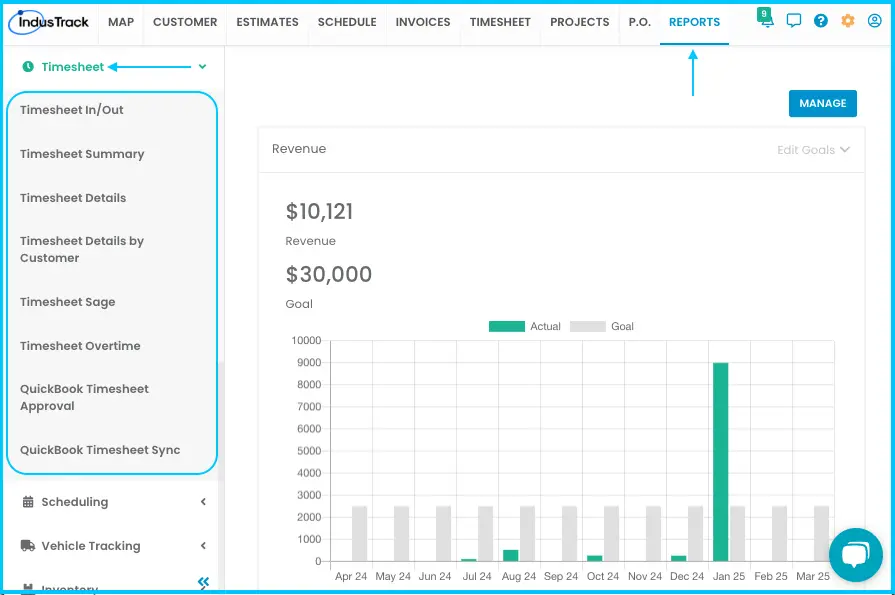Click the Jan 25 actual revenue bar
Viewport: 895px width, 595px height.
click(720, 462)
